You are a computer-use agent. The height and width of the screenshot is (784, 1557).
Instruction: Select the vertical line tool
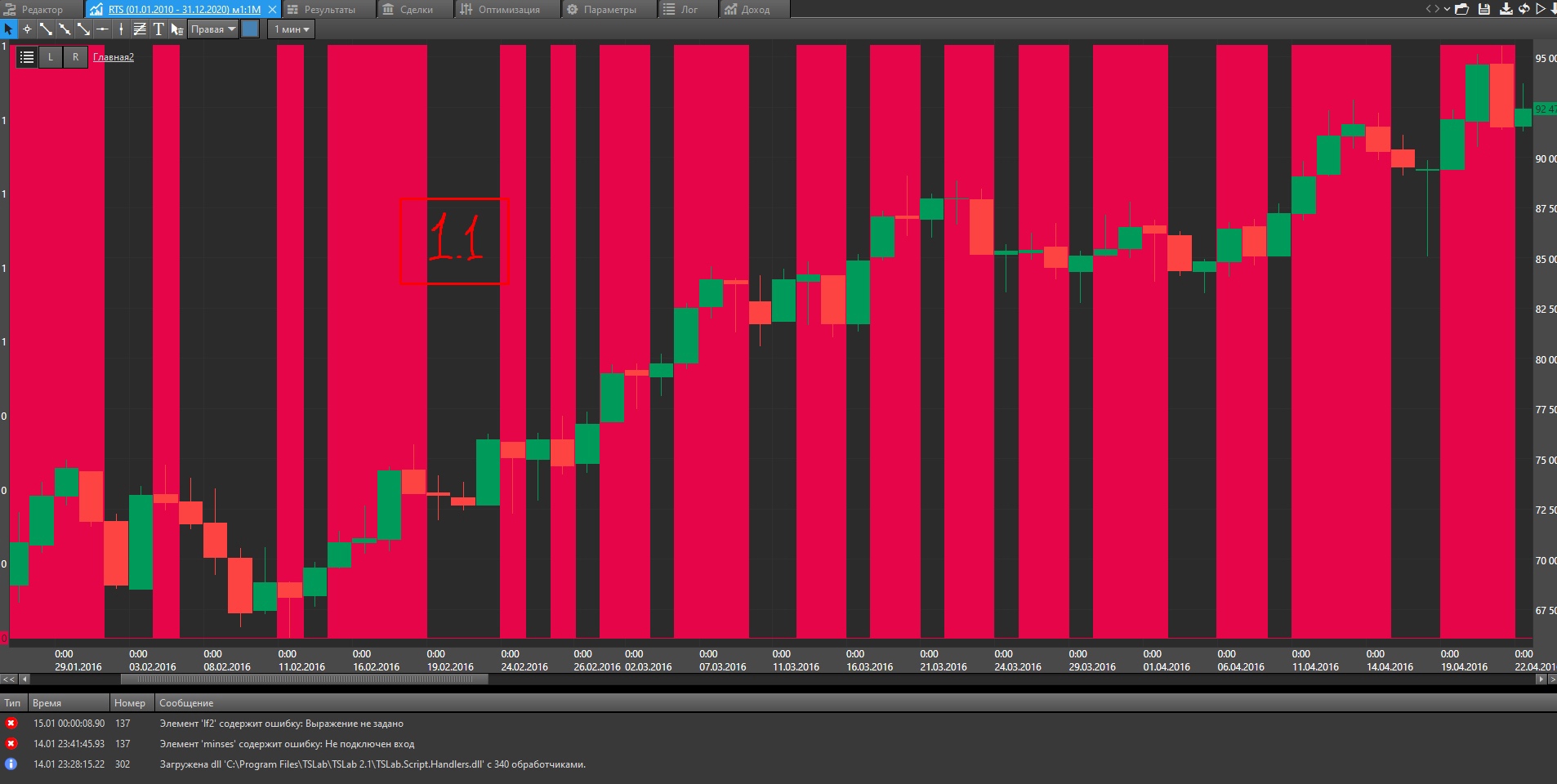click(x=121, y=29)
